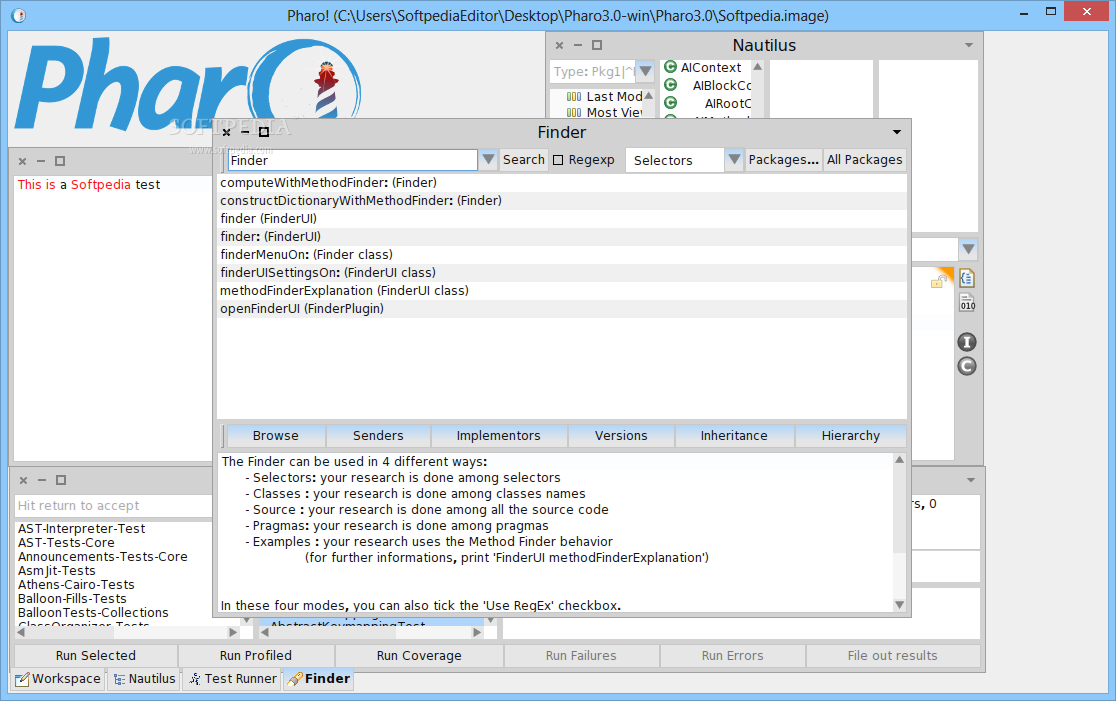Screen dimensions: 1116x701
Task: Click the Run Failures button
Action: [x=581, y=655]
